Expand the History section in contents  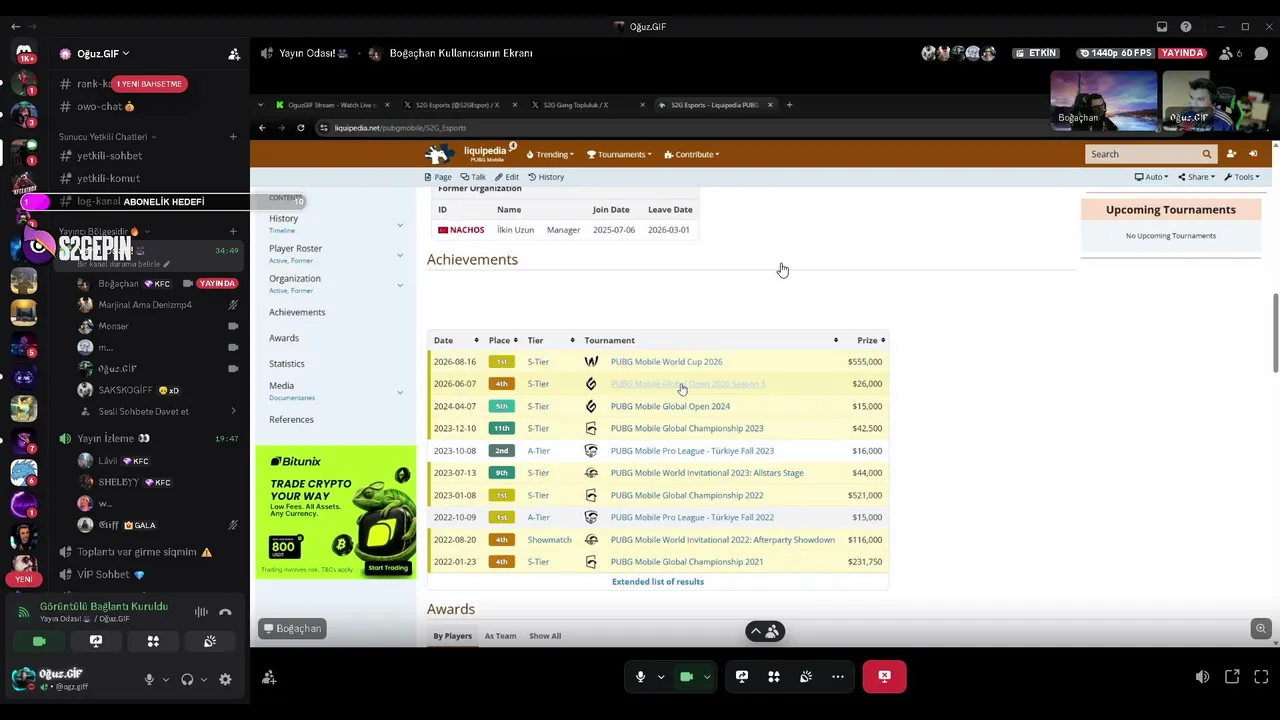click(400, 224)
